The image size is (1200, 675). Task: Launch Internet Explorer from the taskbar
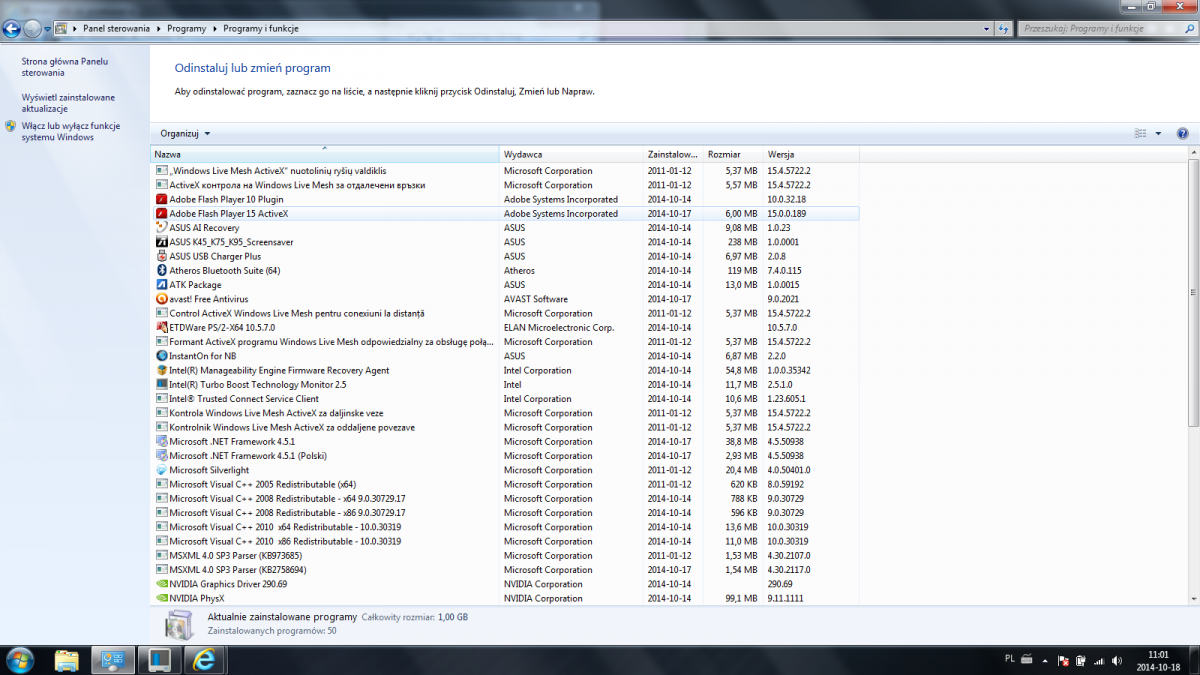[205, 660]
